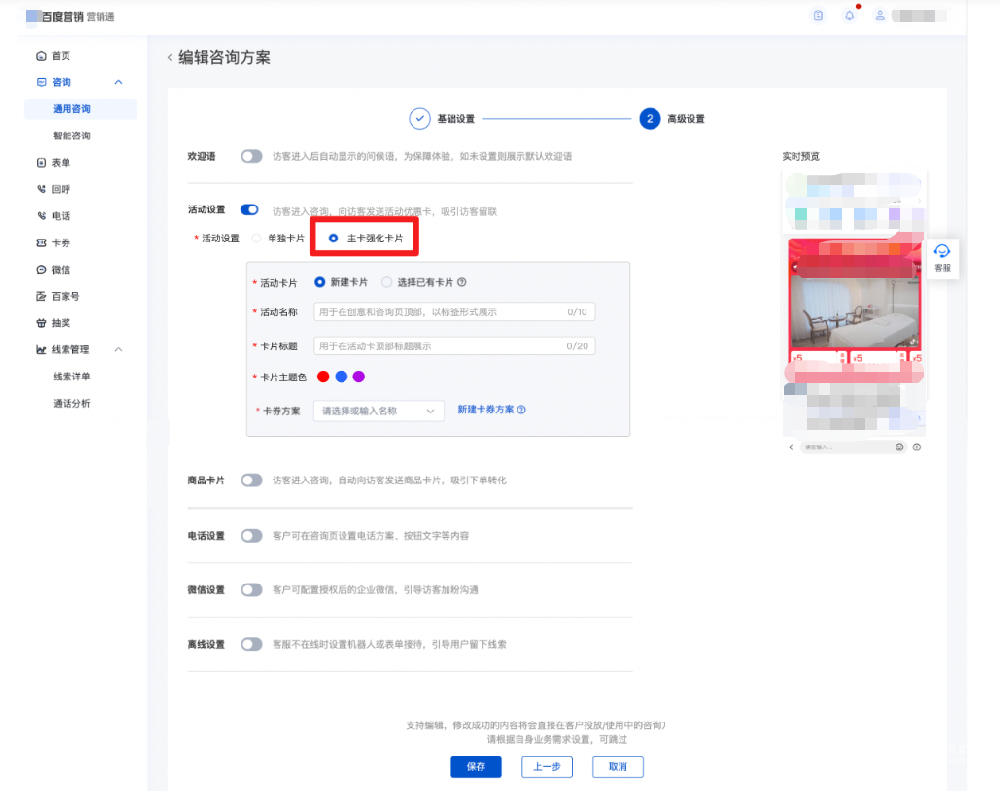
Task: Enable the 离线设置 offline settings toggle
Action: pyautogui.click(x=251, y=644)
